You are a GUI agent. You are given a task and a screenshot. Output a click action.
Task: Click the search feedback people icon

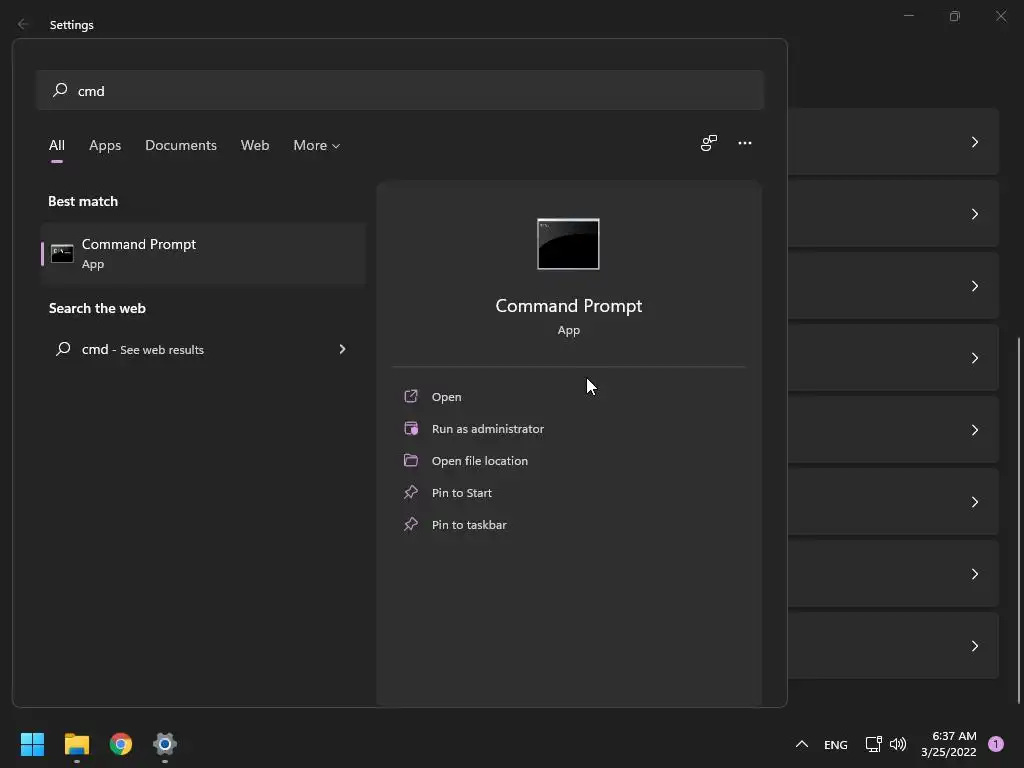(709, 143)
